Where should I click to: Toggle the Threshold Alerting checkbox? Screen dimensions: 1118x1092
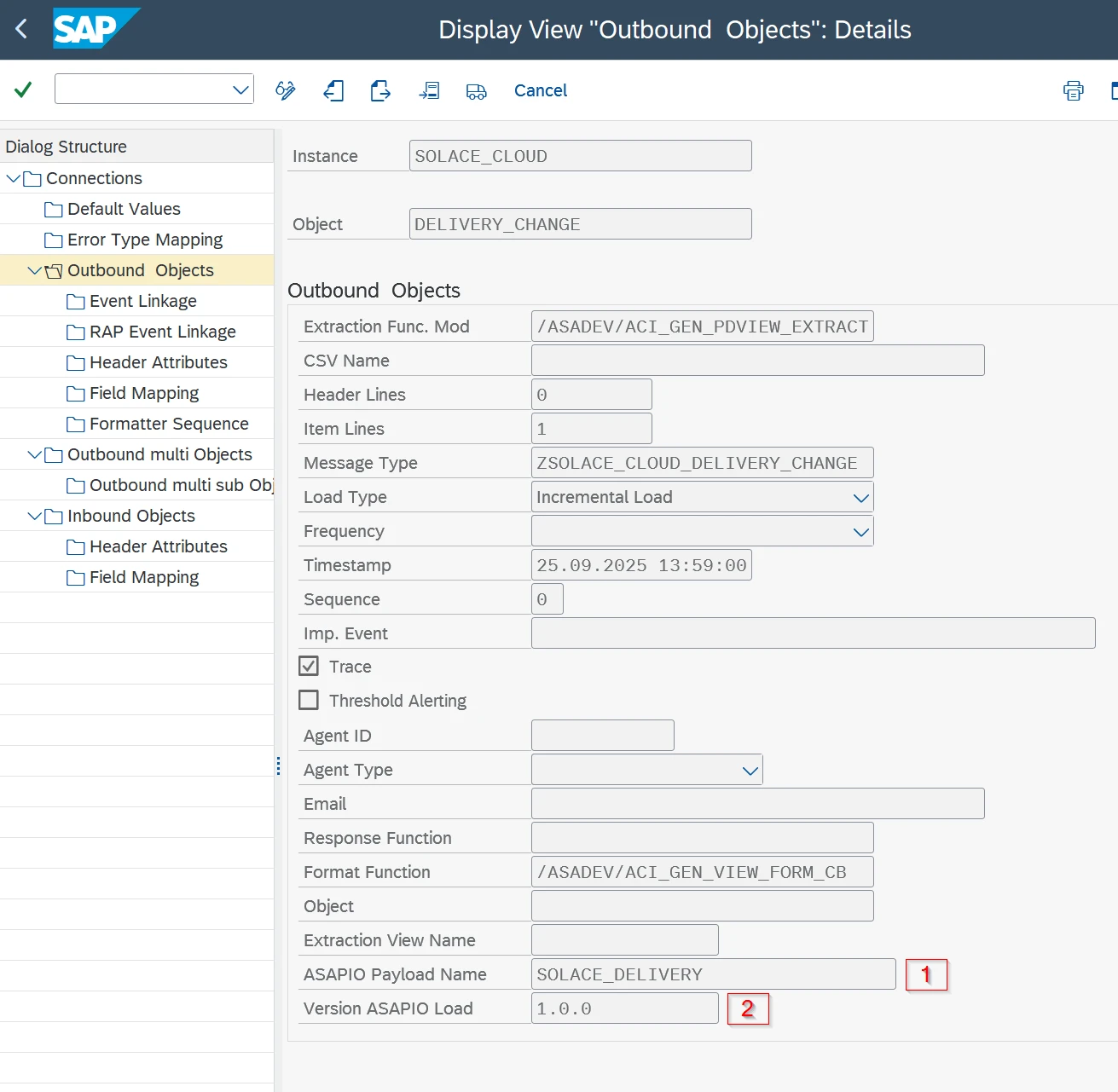pyautogui.click(x=309, y=700)
